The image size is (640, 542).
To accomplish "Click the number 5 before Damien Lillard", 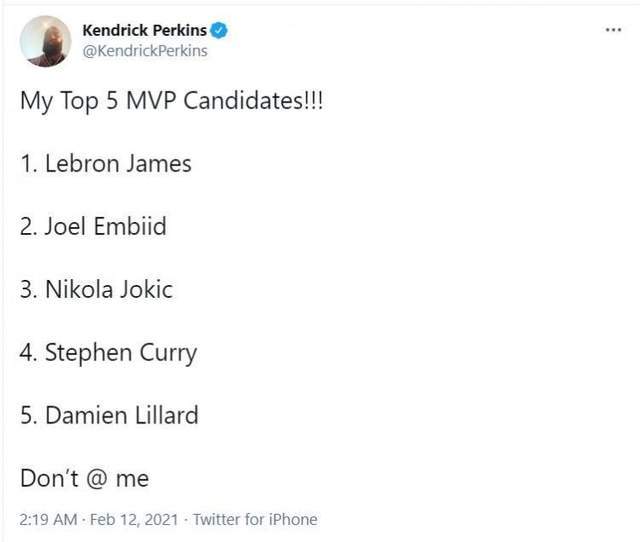I will 29,416.
